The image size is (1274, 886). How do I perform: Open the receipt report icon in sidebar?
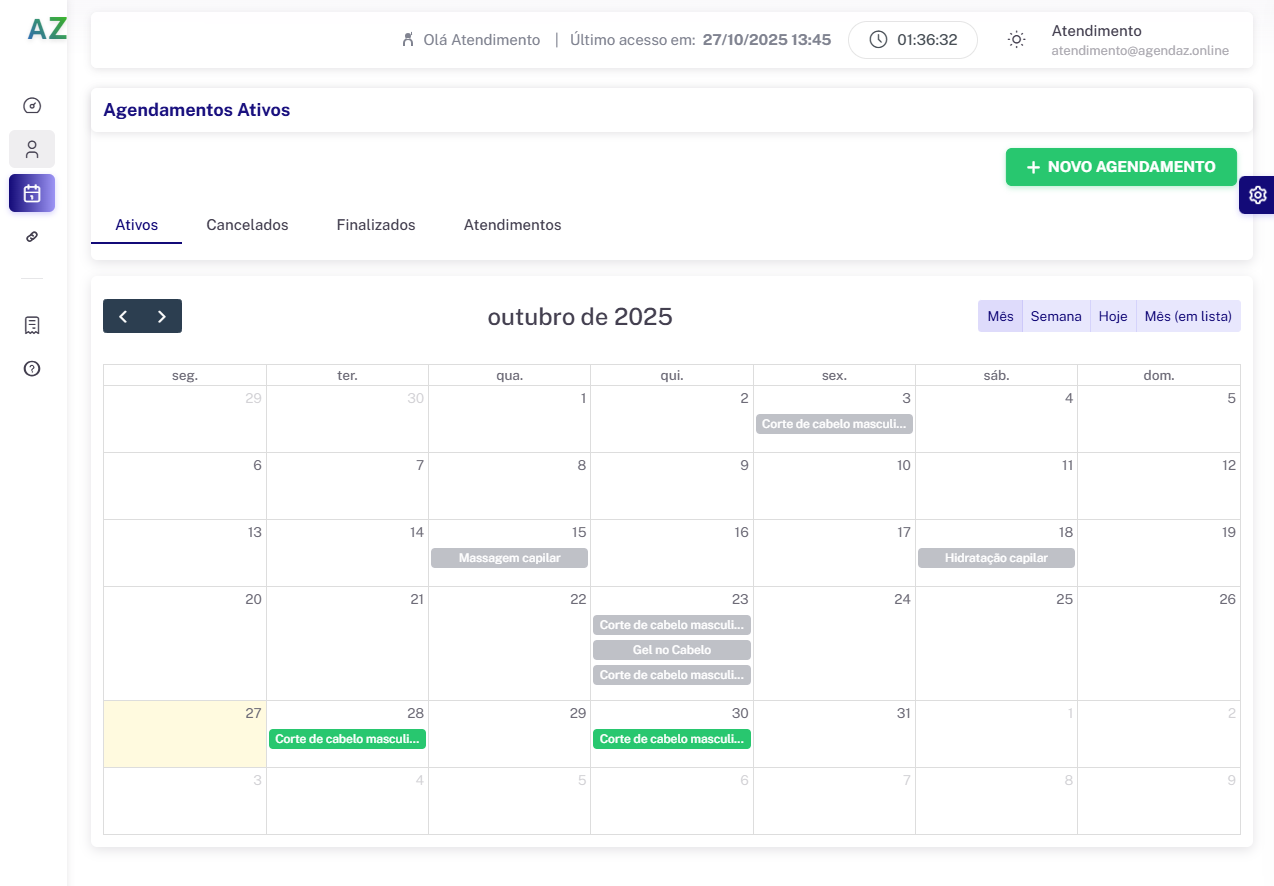[x=32, y=325]
